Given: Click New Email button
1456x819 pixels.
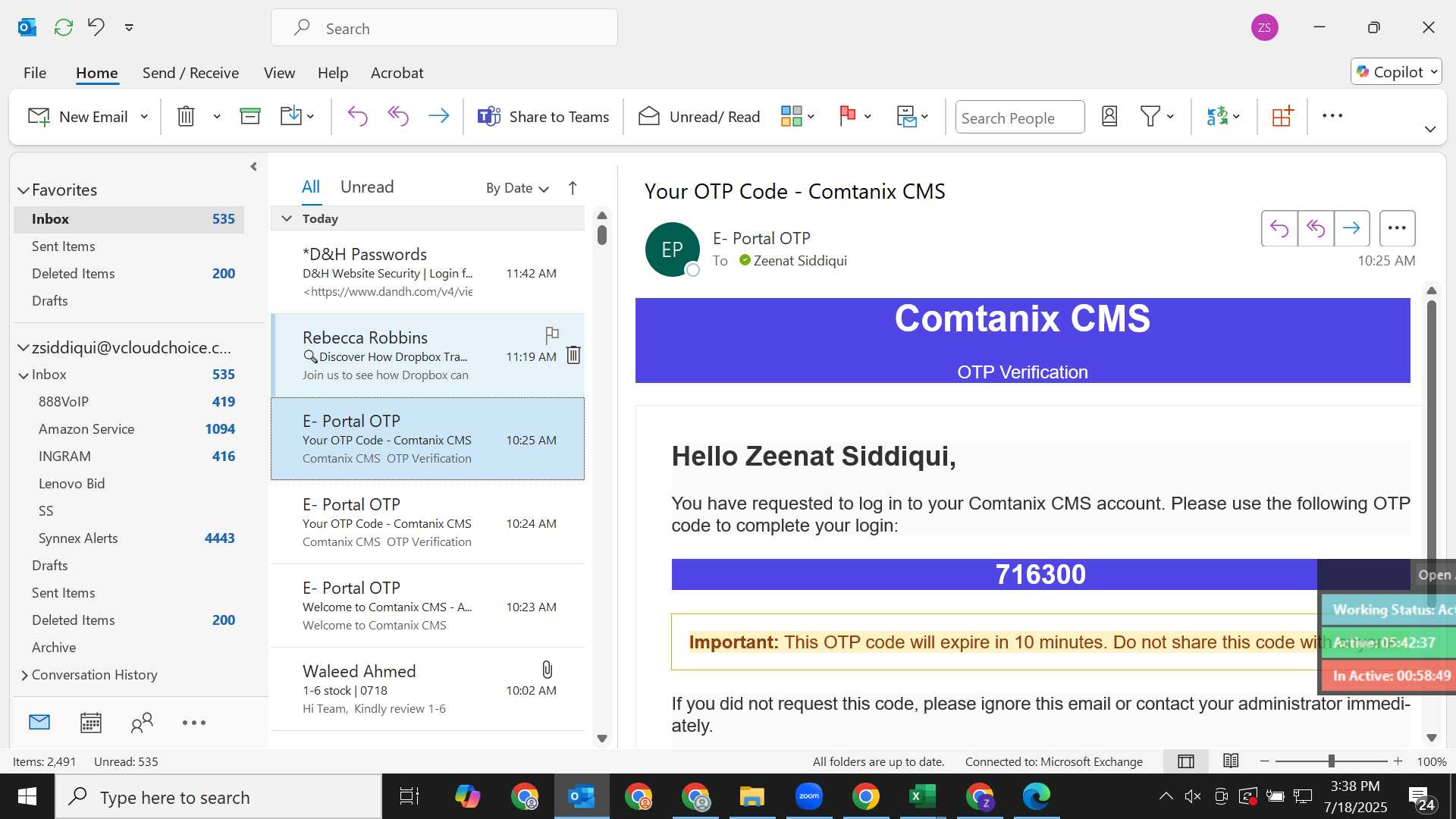Looking at the screenshot, I should click(78, 117).
